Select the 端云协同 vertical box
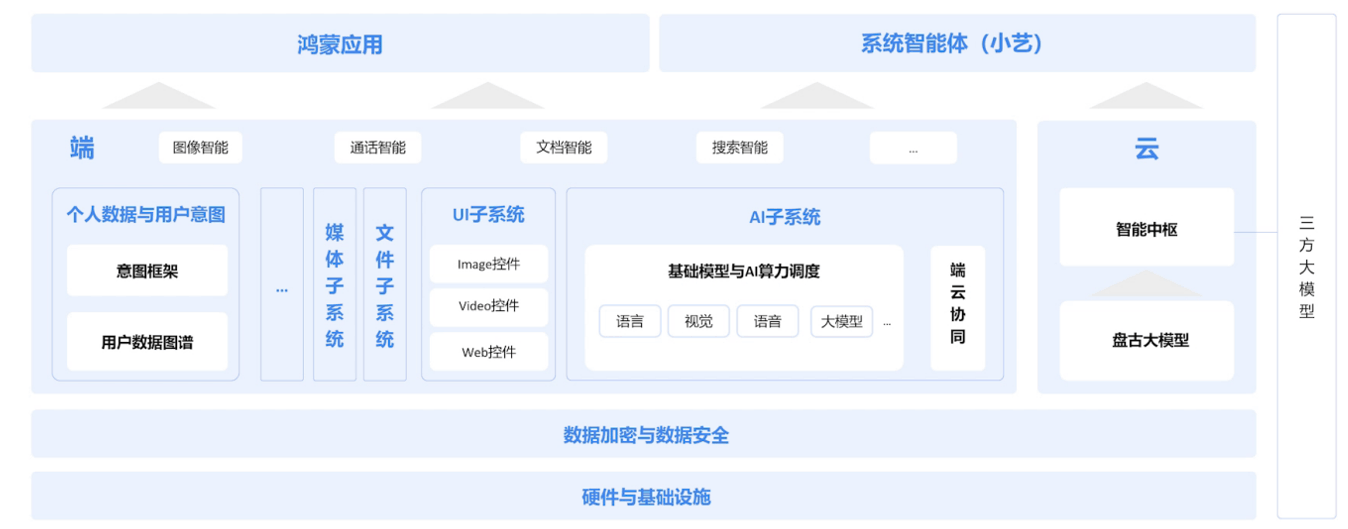Viewport: 1348px width, 529px height. click(958, 307)
